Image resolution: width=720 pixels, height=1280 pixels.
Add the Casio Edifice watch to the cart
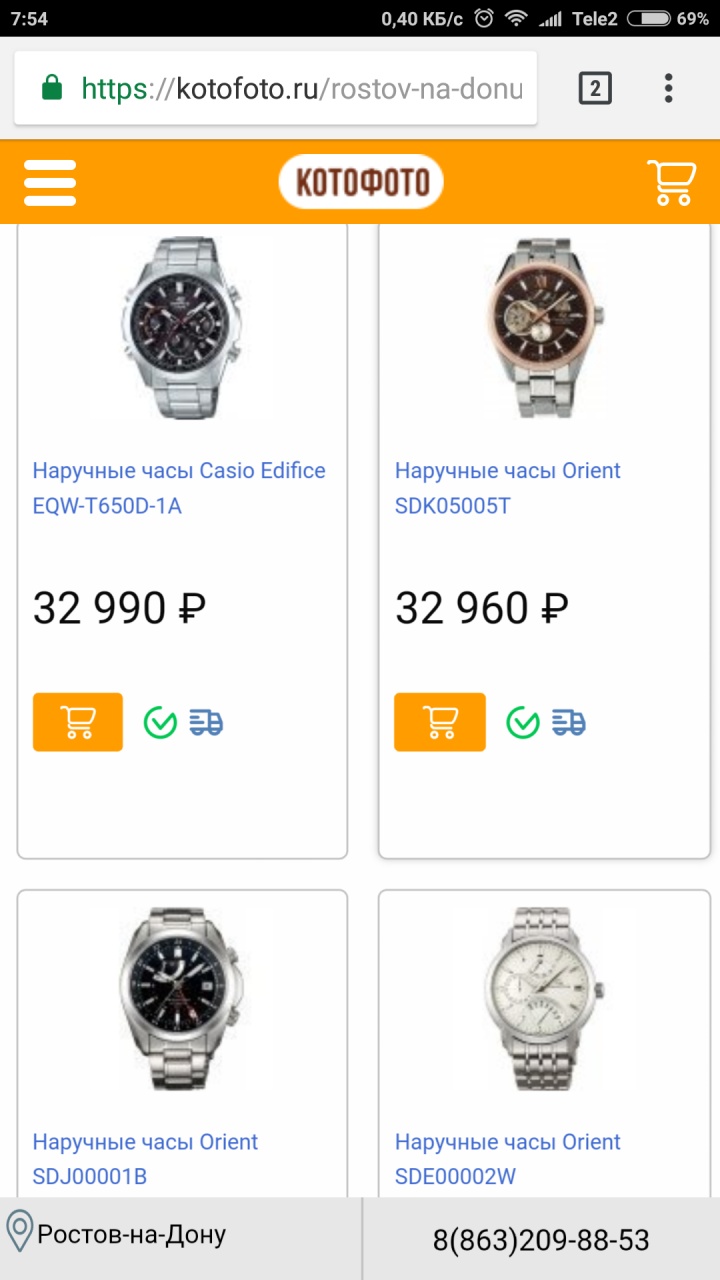78,722
